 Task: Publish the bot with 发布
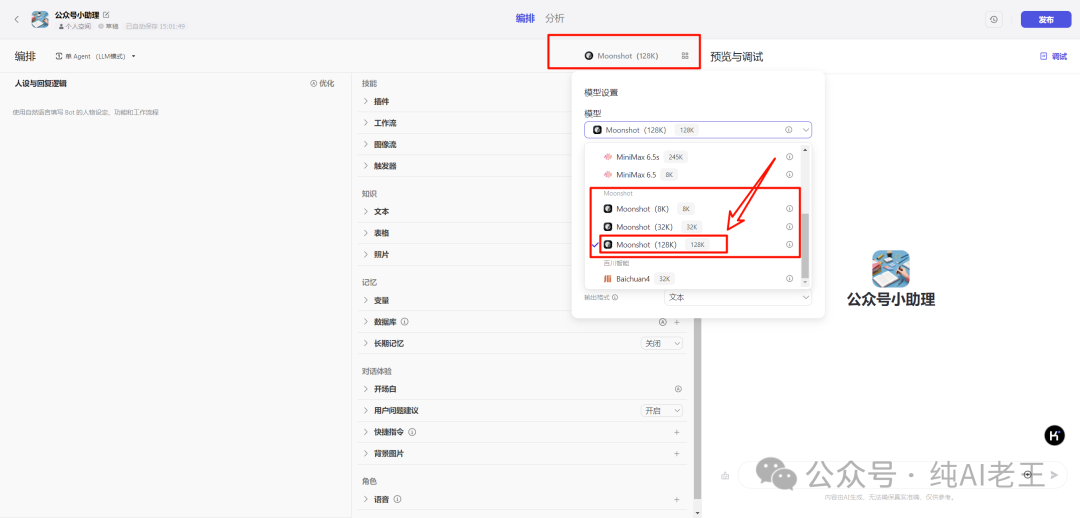point(1046,19)
